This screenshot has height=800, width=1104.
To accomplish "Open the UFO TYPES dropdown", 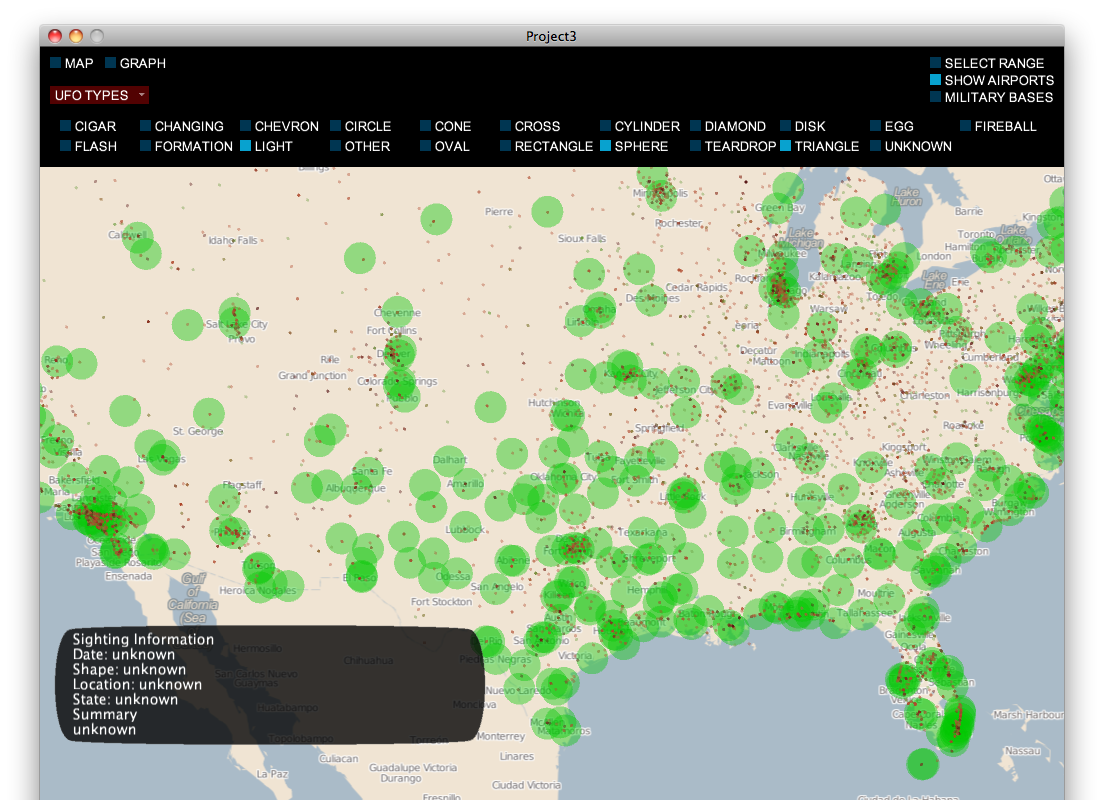I will coord(99,95).
